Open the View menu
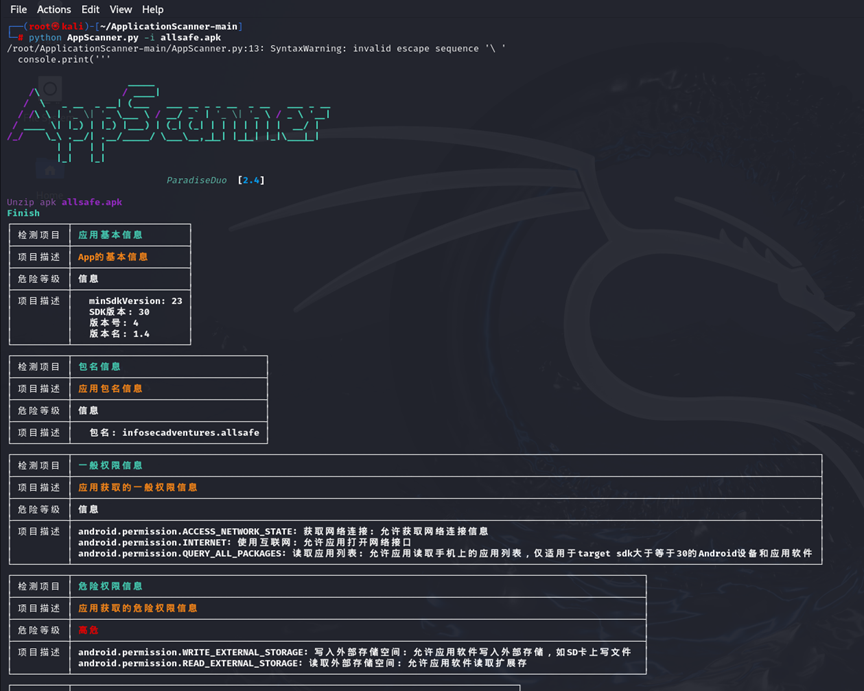Screen dimensions: 864x691 121,9
